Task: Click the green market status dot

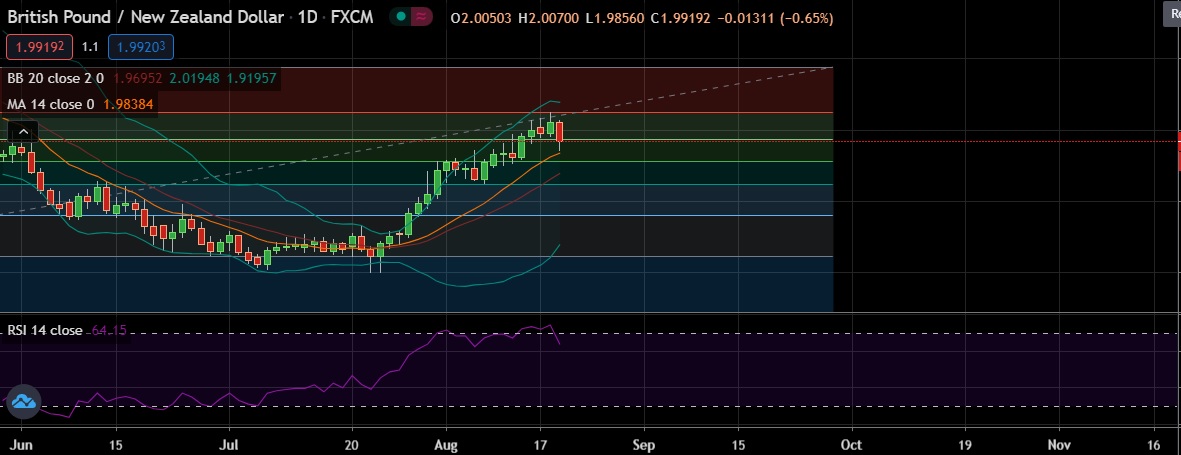Action: pos(401,17)
